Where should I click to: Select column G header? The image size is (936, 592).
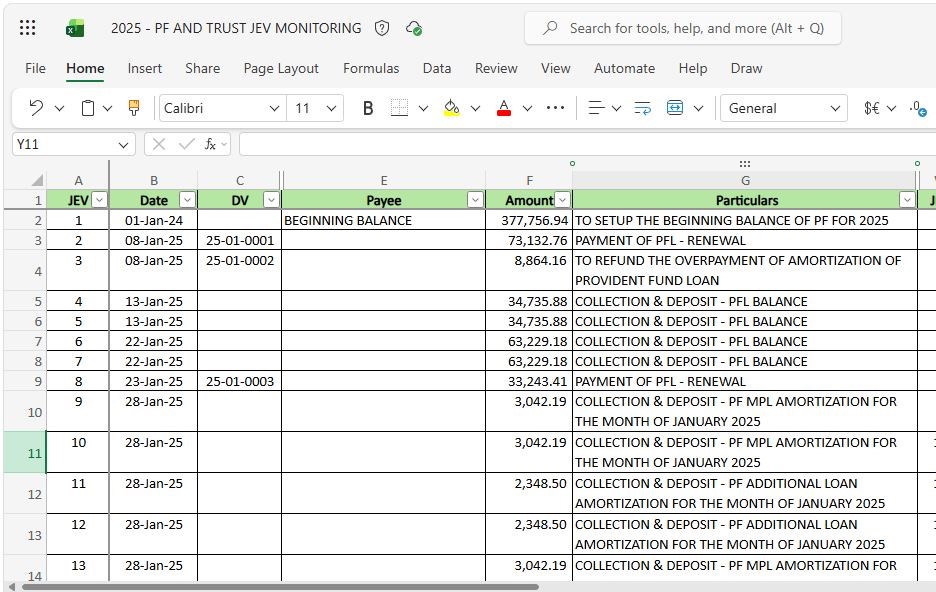tap(745, 180)
